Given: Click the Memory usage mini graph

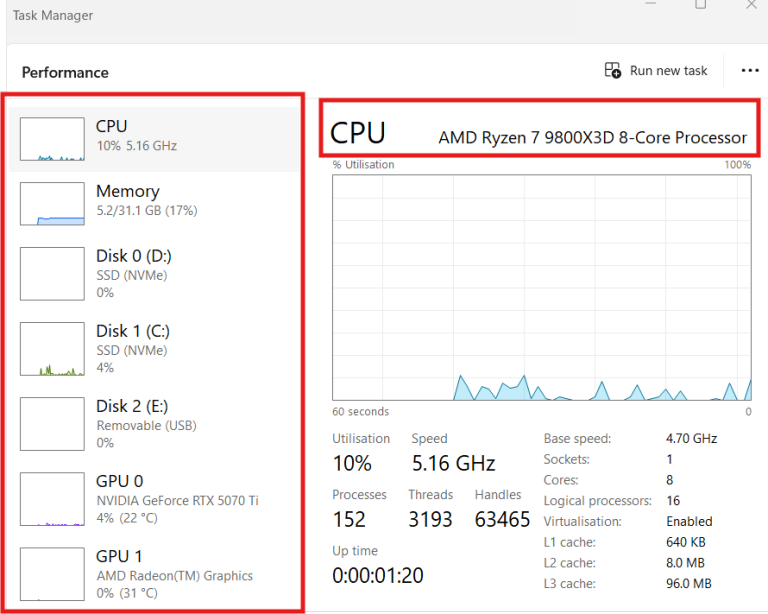Looking at the screenshot, I should click(x=52, y=203).
